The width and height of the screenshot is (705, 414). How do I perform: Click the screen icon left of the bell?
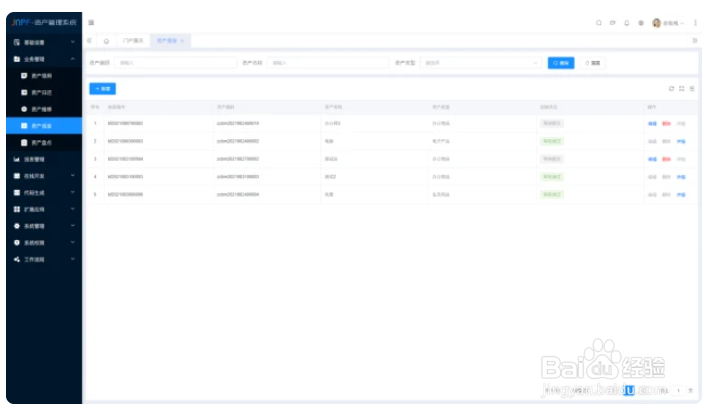[612, 23]
